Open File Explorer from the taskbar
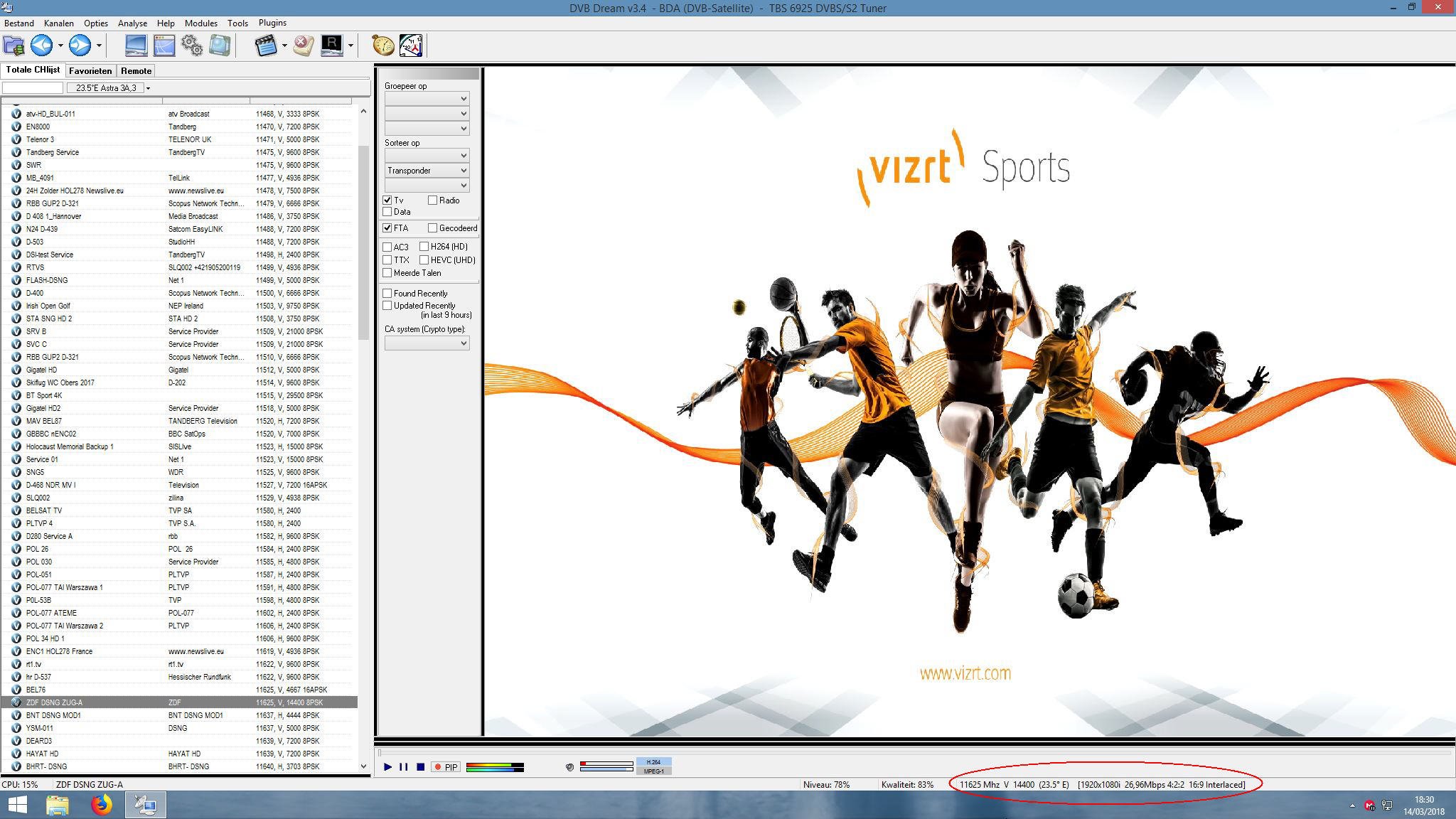This screenshot has width=1456, height=819. (58, 805)
